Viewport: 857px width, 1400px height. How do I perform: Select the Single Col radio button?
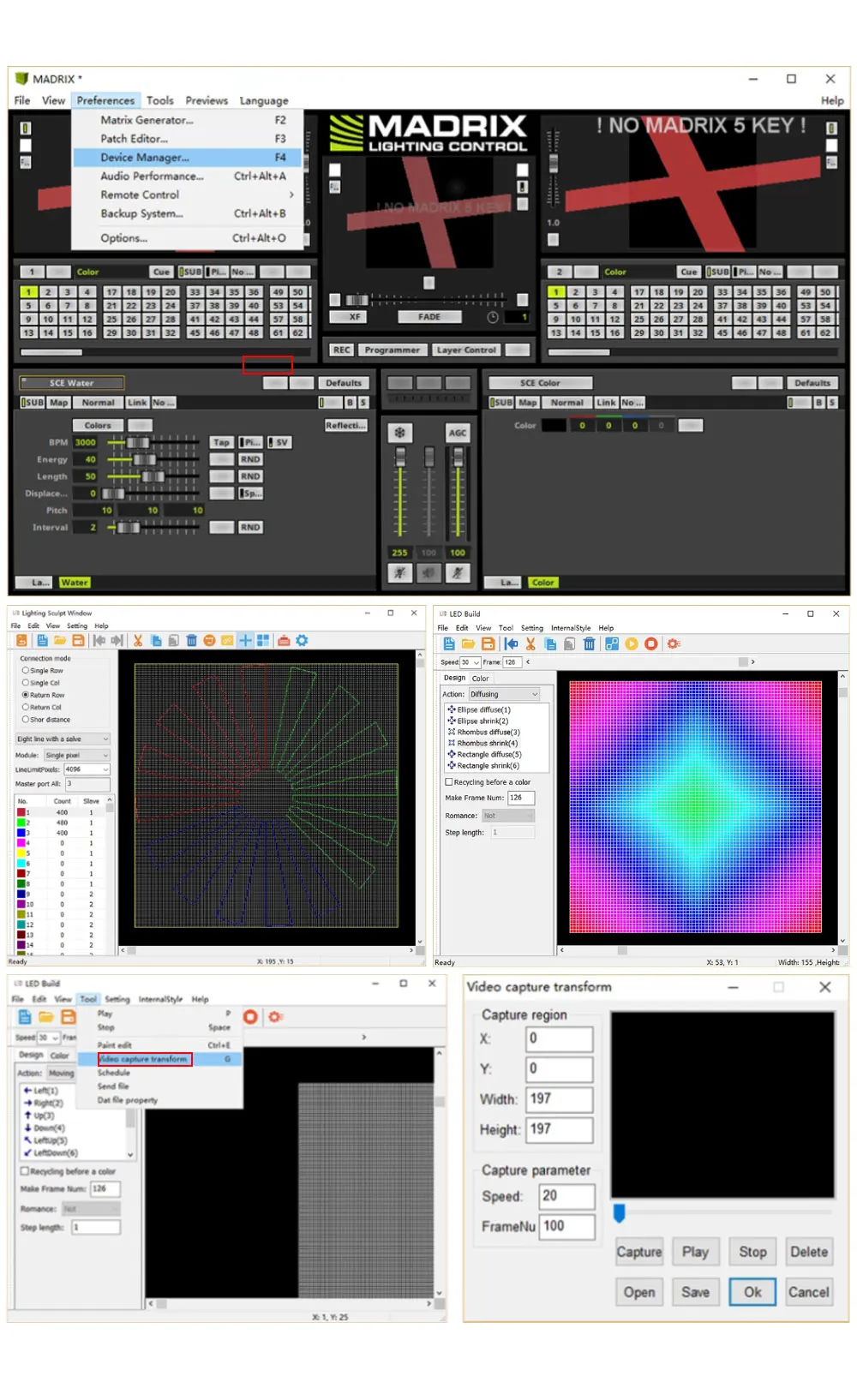coord(26,683)
